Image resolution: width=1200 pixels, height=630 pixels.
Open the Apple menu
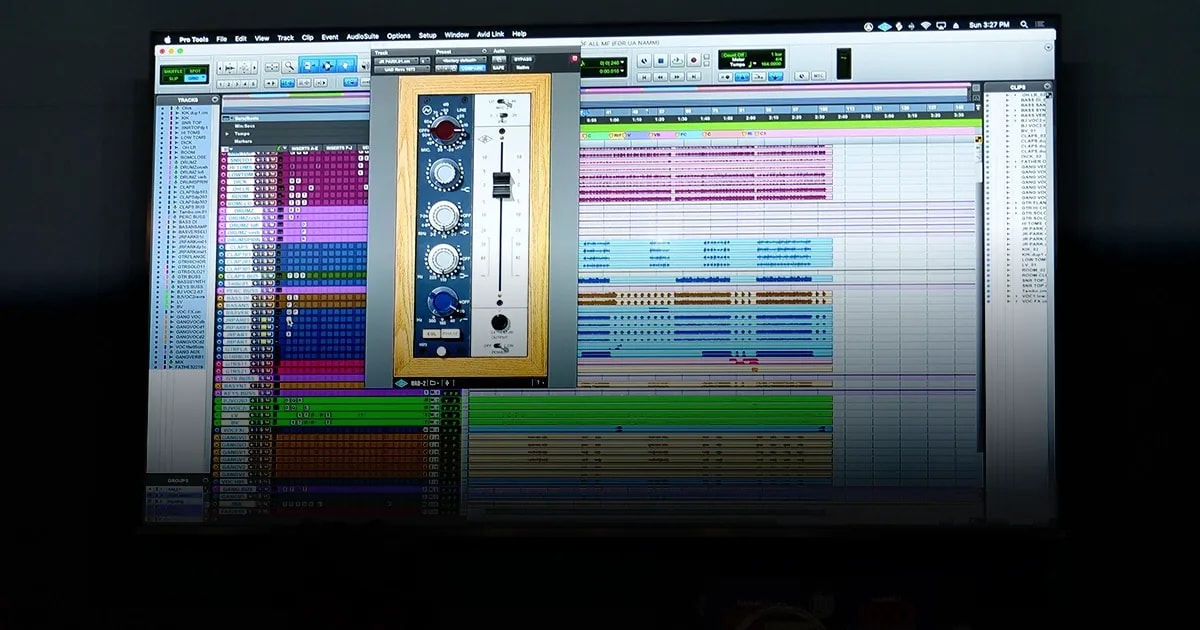pos(168,39)
